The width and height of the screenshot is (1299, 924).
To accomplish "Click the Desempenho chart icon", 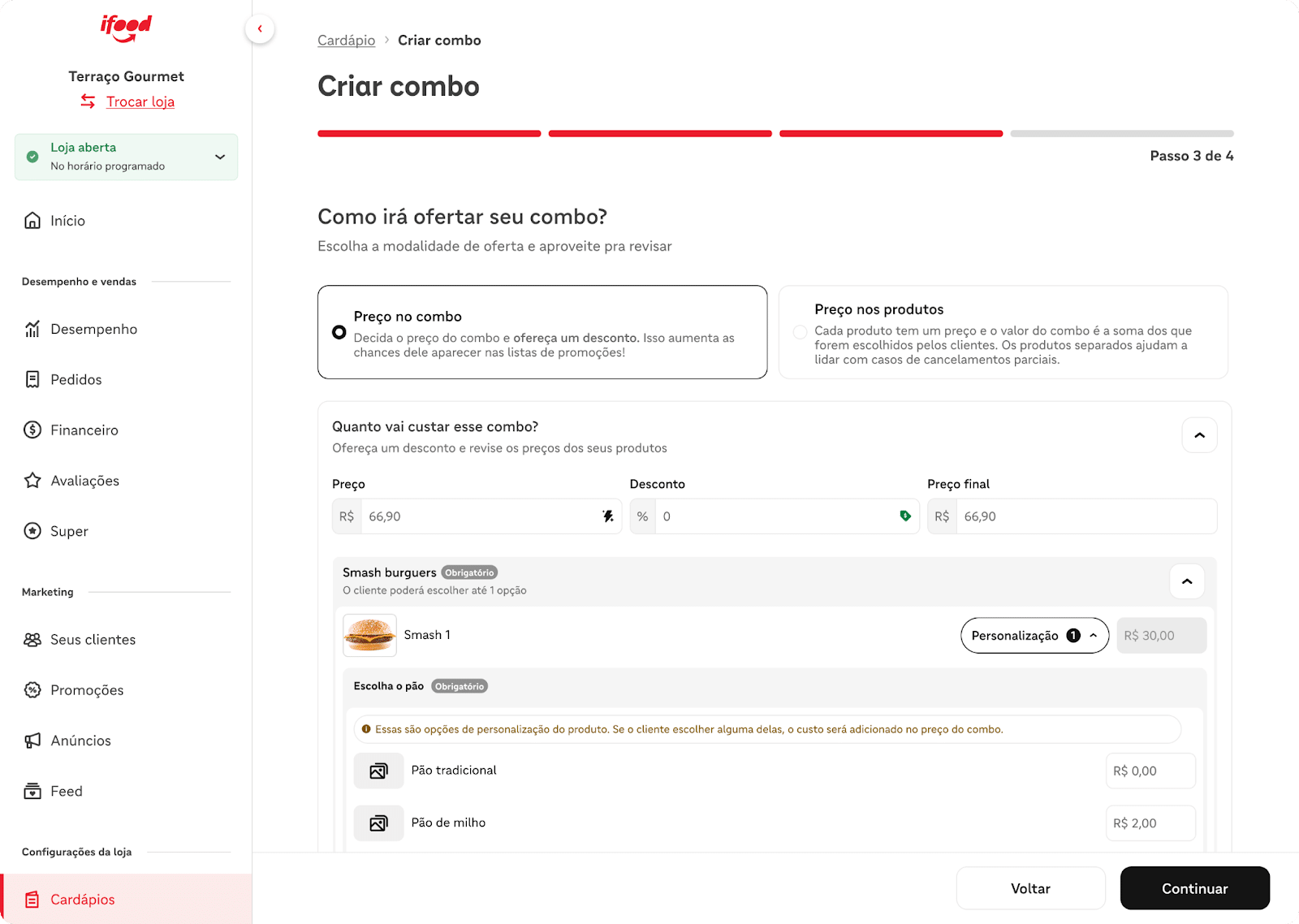I will point(32,329).
